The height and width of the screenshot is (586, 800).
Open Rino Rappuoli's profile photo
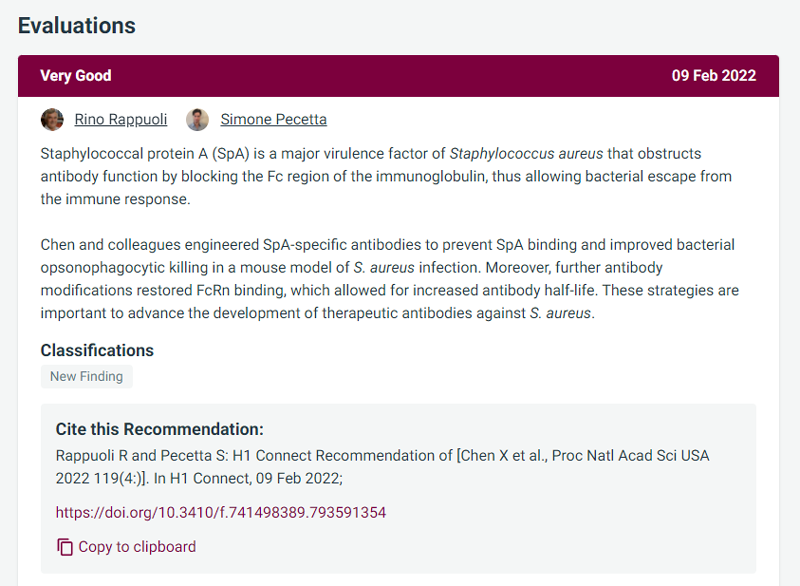pyautogui.click(x=52, y=119)
